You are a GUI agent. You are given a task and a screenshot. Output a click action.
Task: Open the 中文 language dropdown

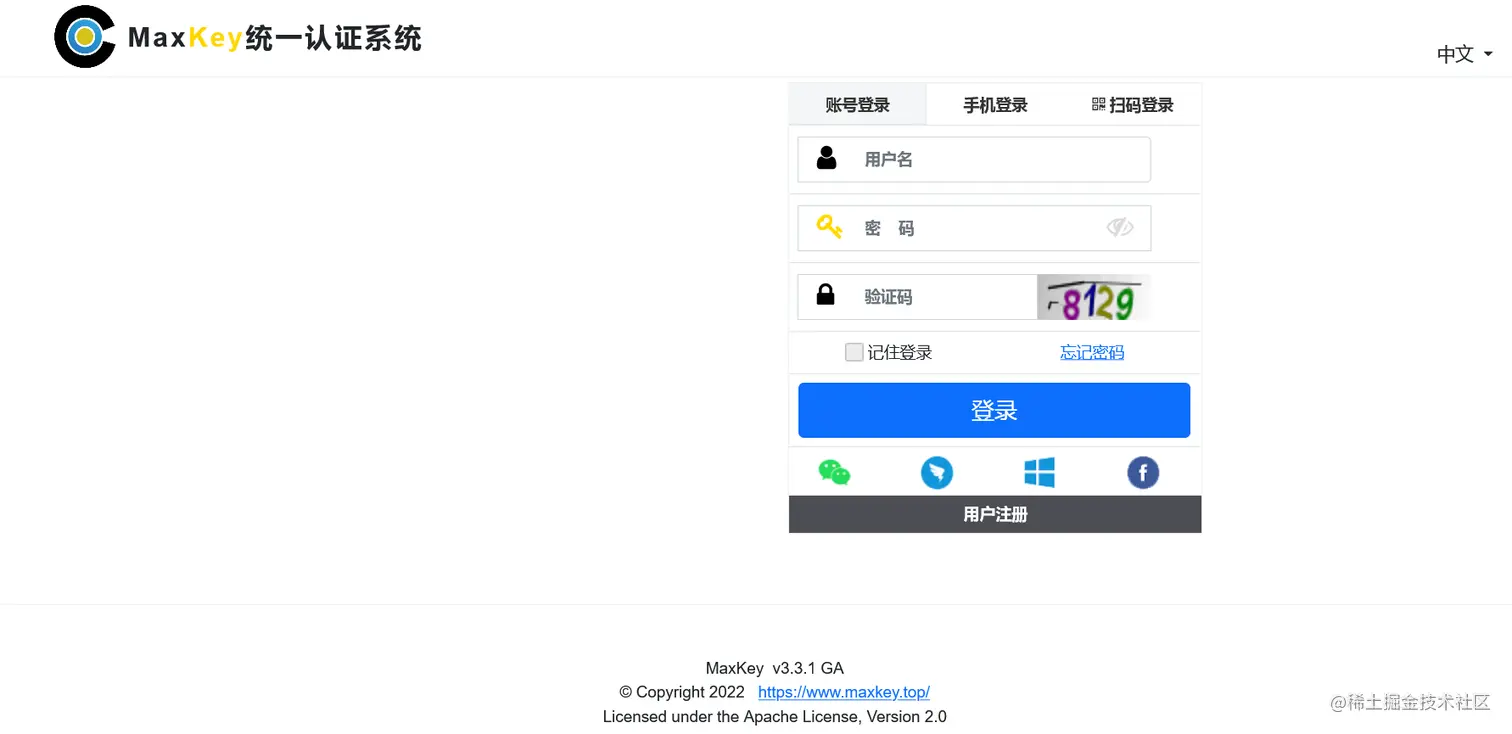(x=1465, y=54)
